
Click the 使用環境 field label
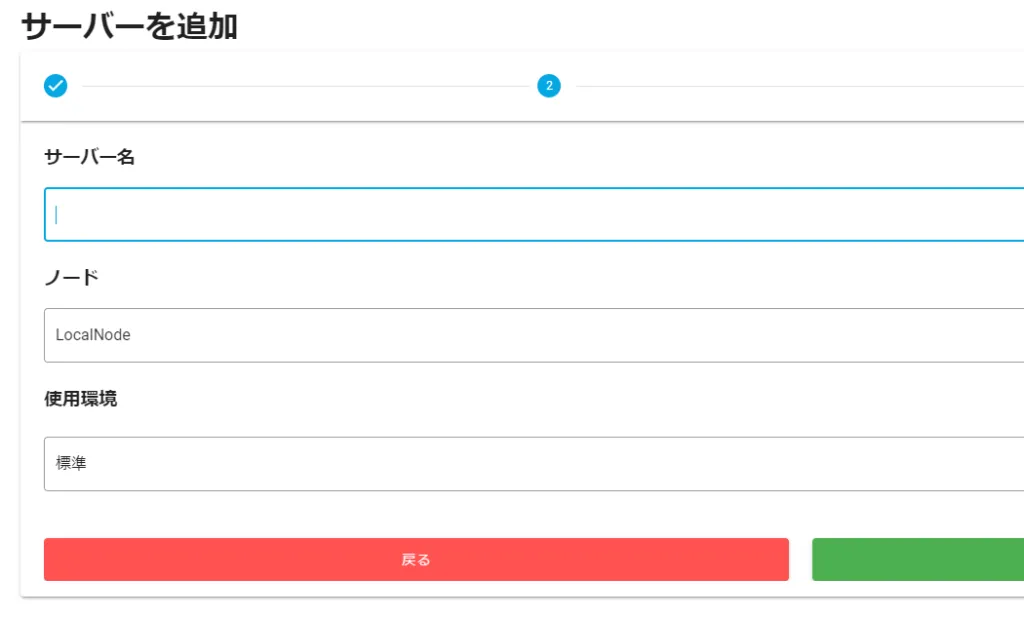point(80,399)
